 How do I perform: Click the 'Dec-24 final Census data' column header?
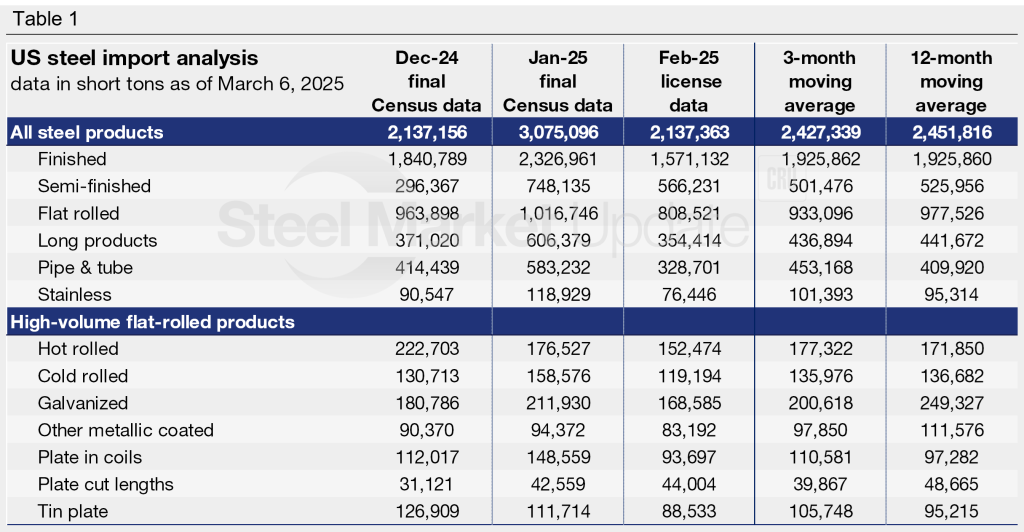426,81
